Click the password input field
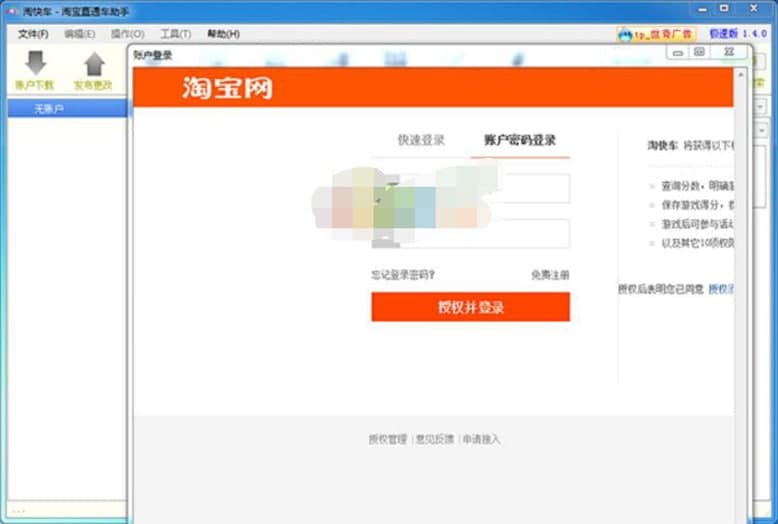 (470, 233)
